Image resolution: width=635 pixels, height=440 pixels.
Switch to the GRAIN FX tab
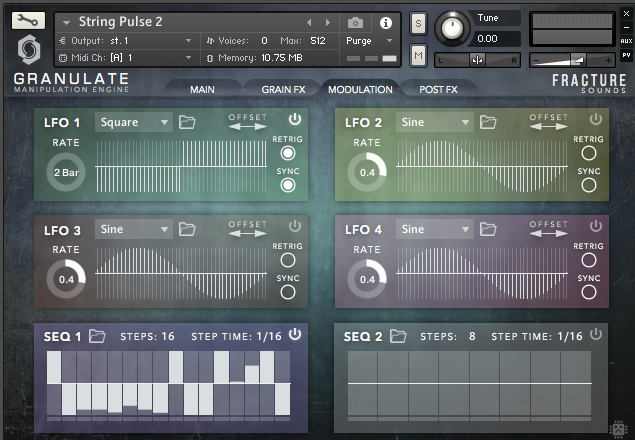click(283, 90)
